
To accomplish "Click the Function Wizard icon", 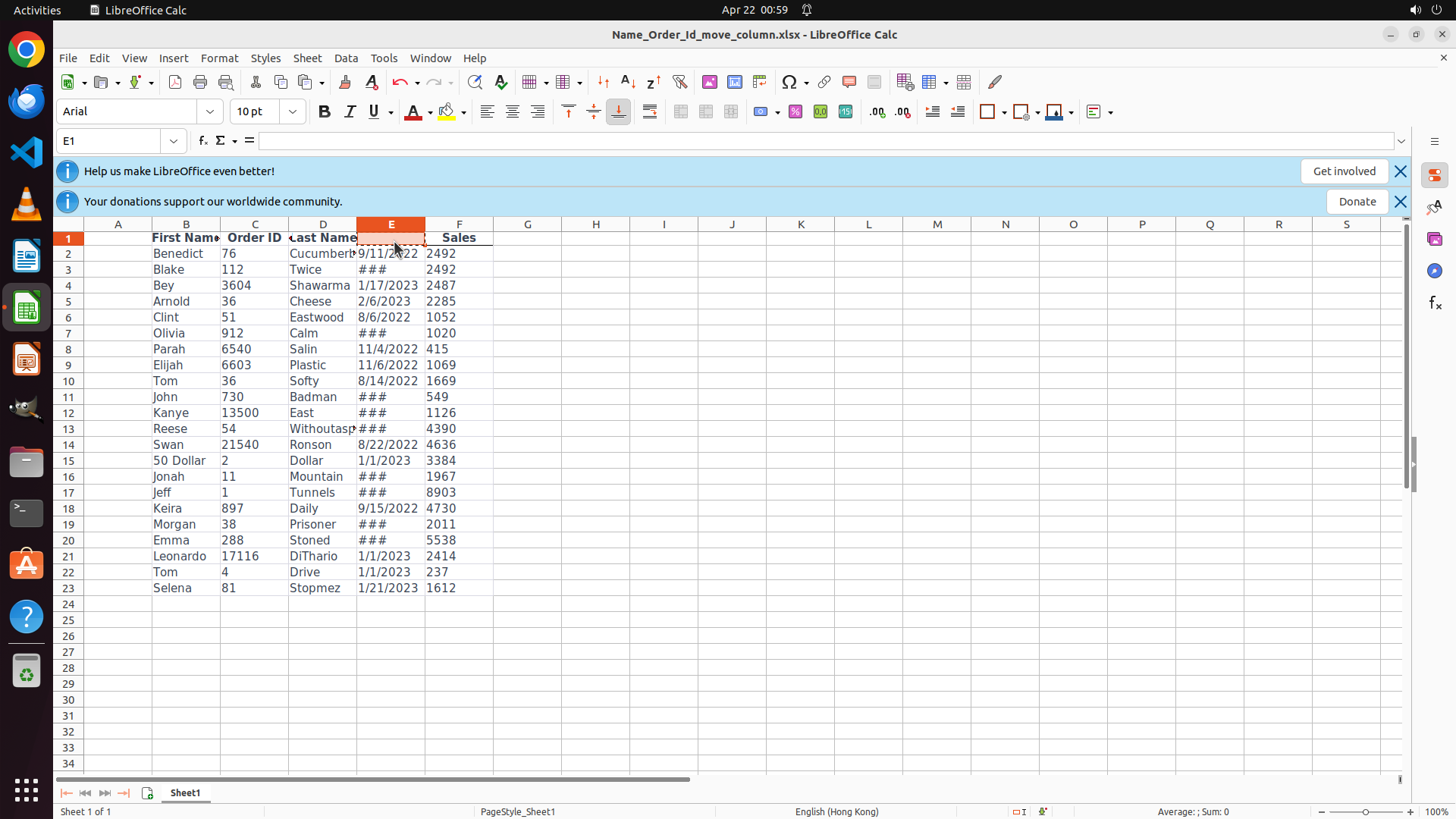I will click(x=202, y=141).
